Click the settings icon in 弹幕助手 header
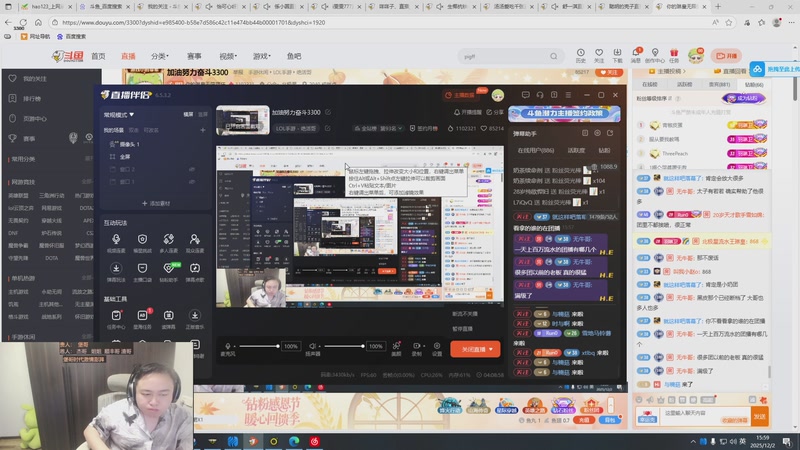The image size is (800, 450). point(597,133)
